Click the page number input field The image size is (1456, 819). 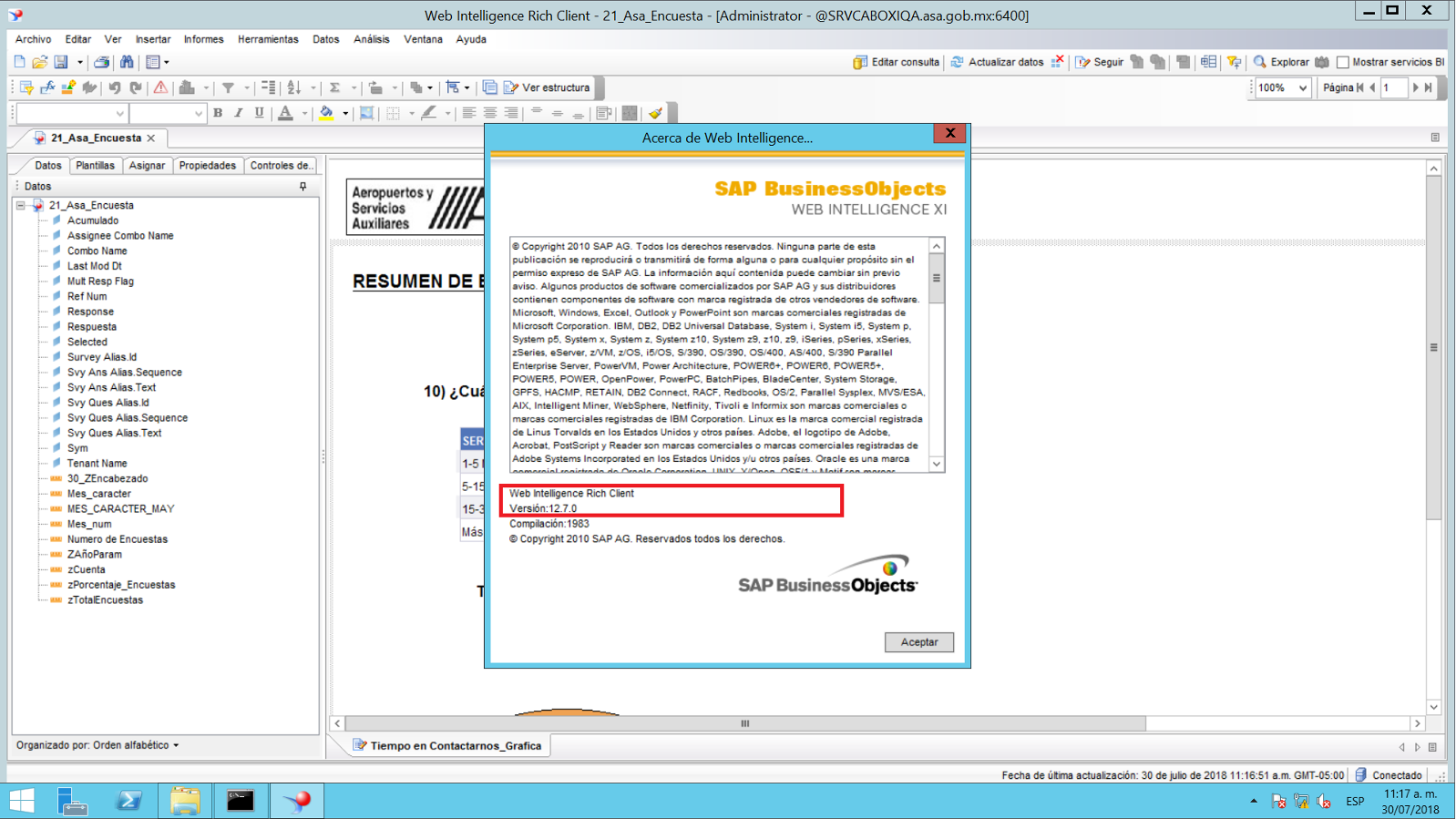[1393, 87]
